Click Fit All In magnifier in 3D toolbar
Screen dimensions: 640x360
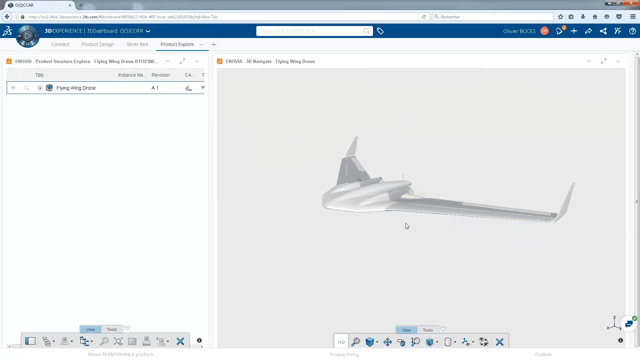click(x=356, y=342)
